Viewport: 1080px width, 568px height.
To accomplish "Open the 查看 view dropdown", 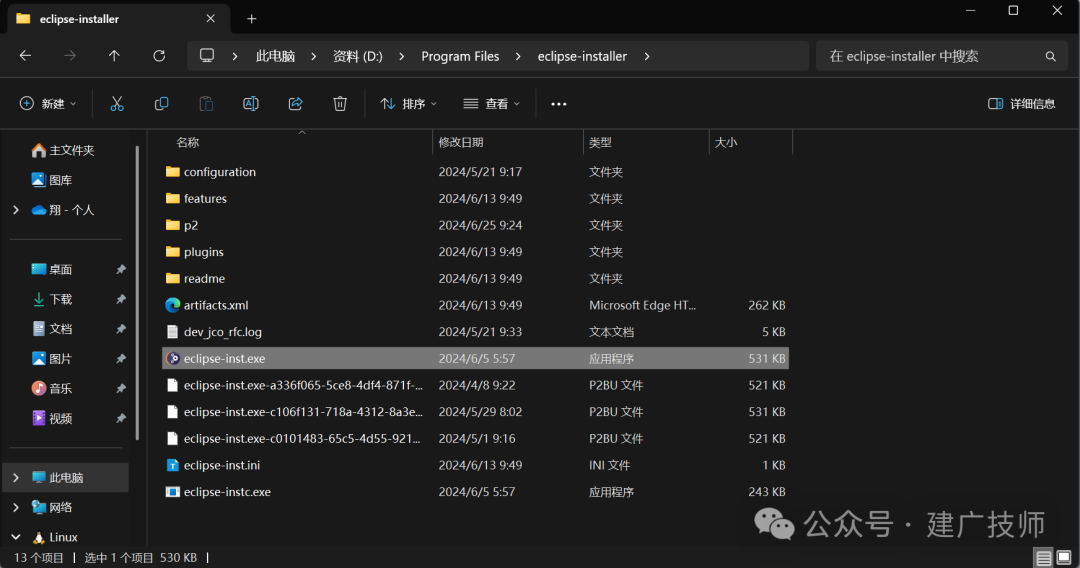I will pos(491,104).
